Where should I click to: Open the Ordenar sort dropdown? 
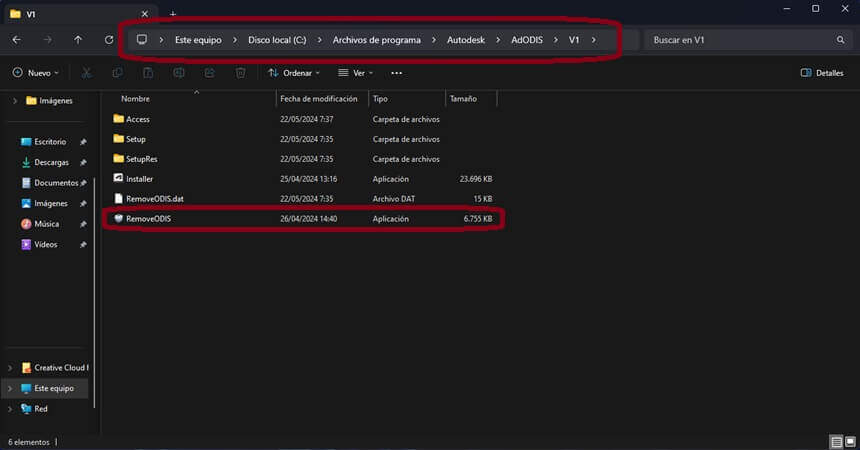point(293,72)
